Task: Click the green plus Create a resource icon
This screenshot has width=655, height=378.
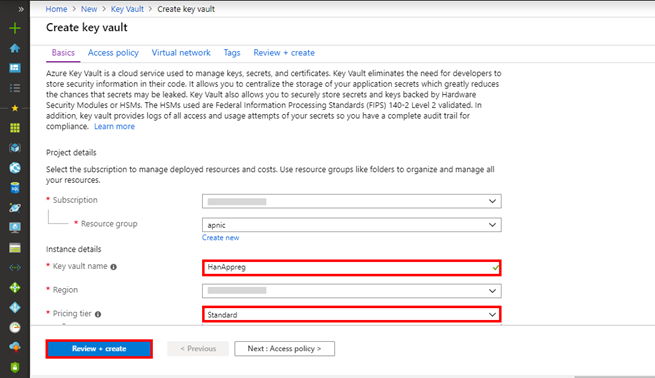Action: pyautogui.click(x=15, y=28)
